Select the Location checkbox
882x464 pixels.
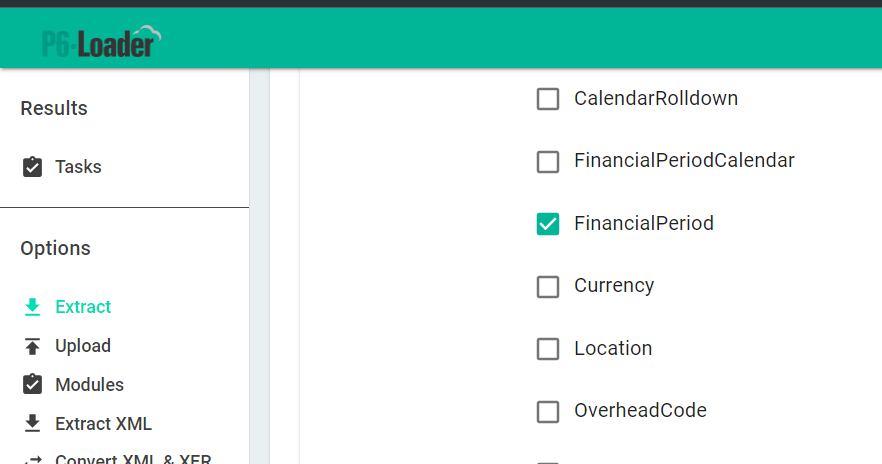pos(548,349)
